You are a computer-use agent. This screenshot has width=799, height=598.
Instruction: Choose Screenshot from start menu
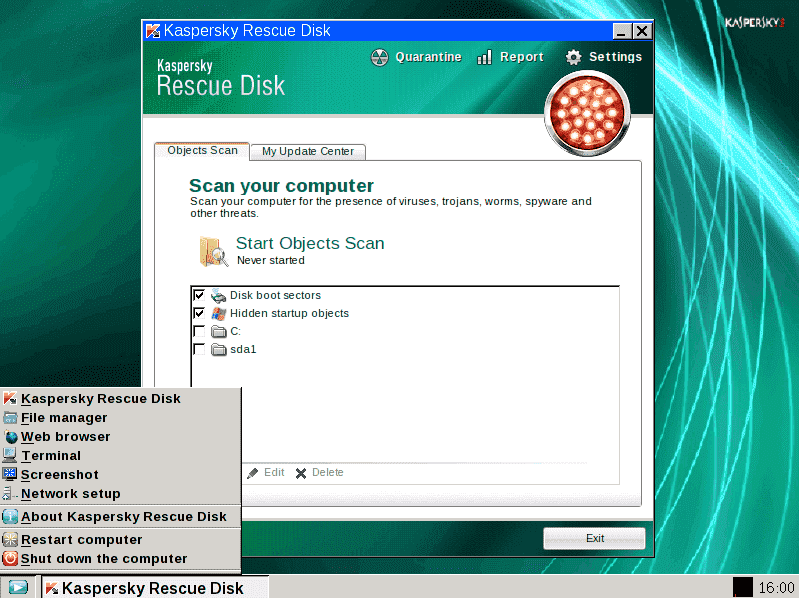[120, 474]
